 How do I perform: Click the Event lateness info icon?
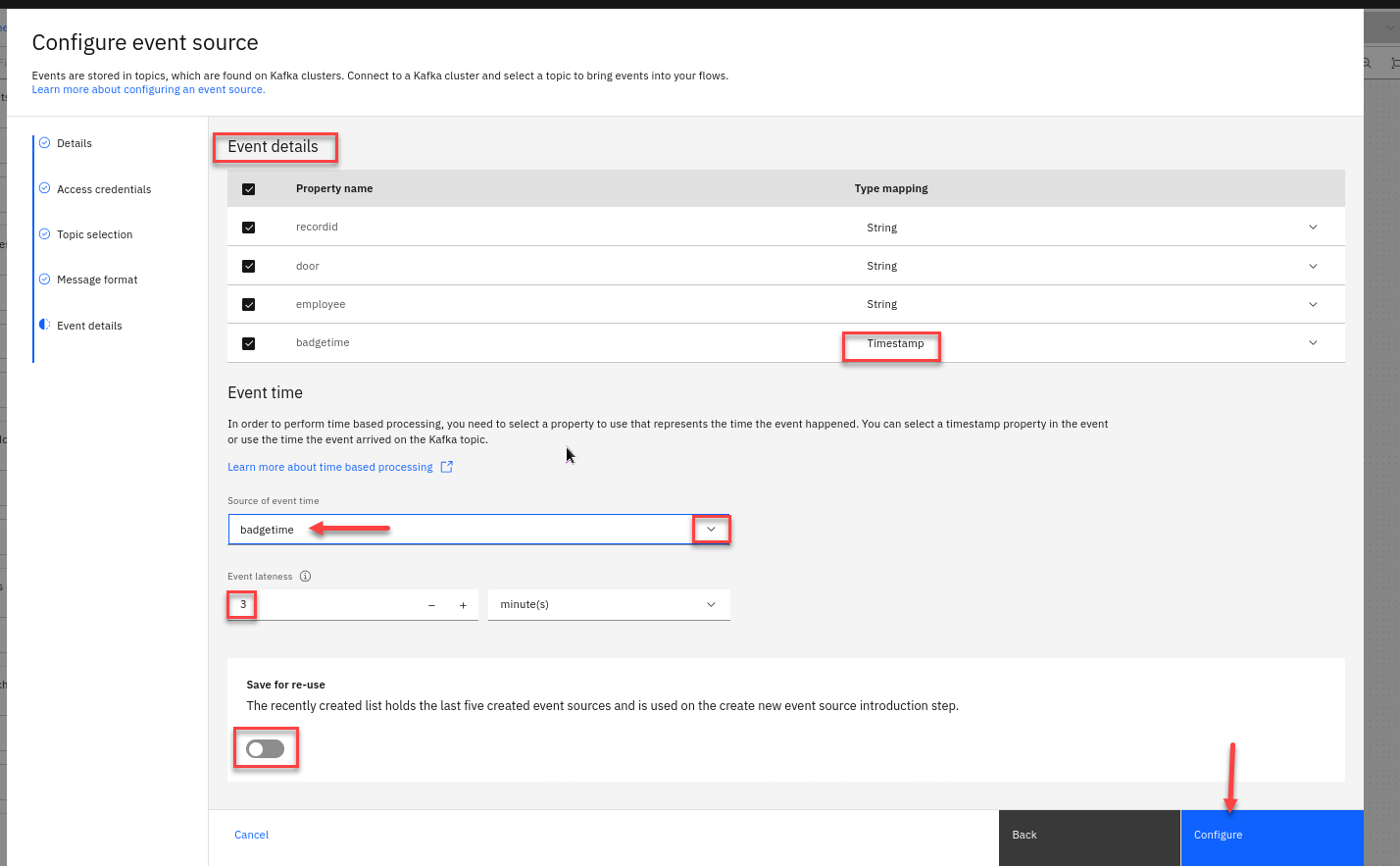[x=305, y=577]
